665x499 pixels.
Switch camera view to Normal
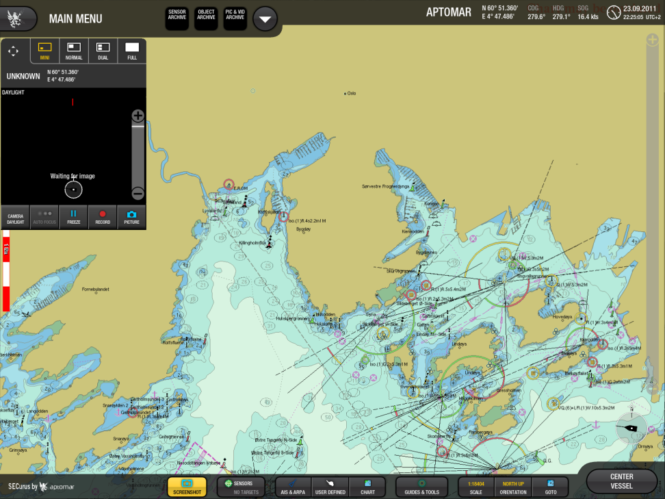click(74, 51)
